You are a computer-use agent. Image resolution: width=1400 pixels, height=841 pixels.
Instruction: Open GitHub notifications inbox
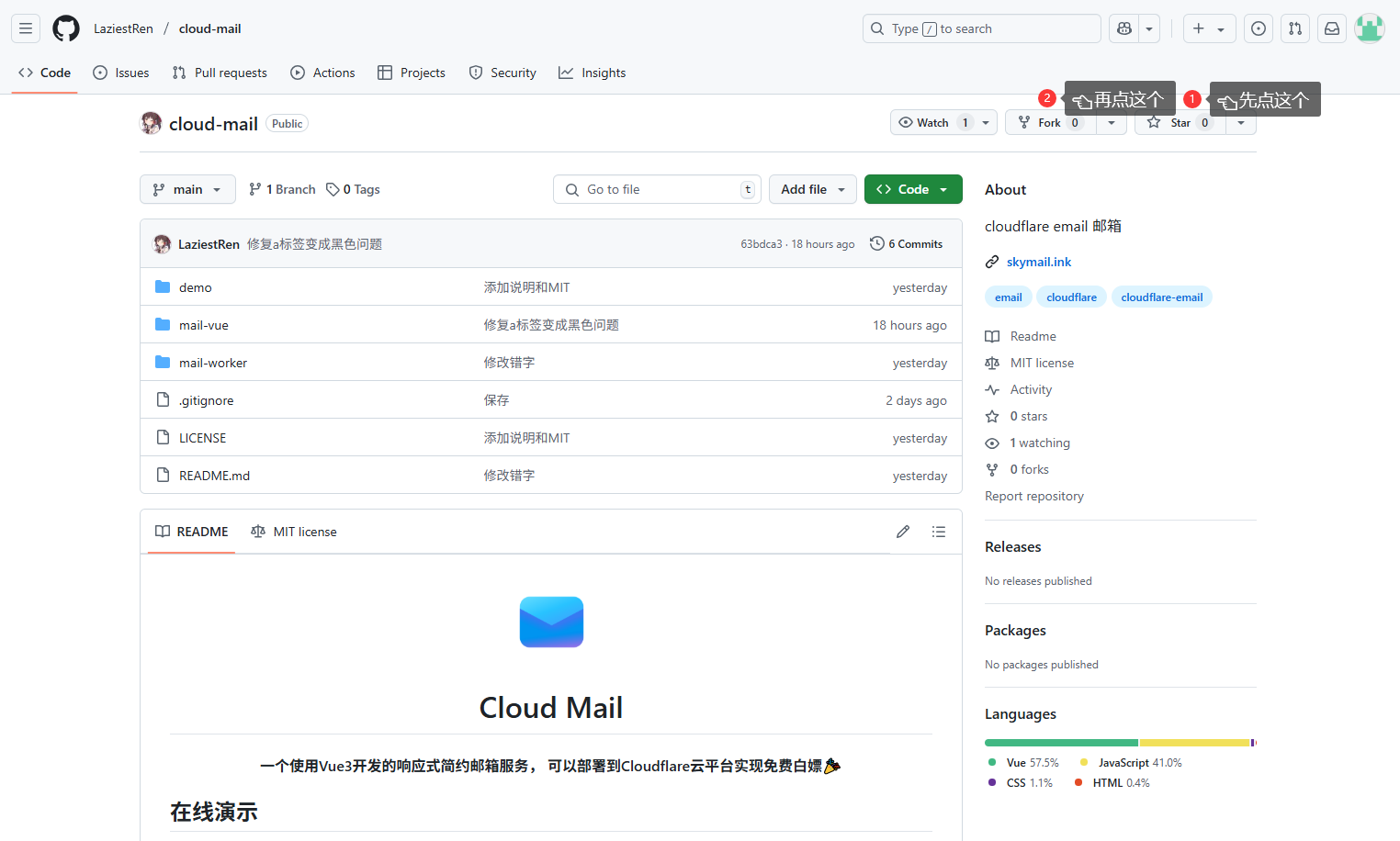[1331, 28]
